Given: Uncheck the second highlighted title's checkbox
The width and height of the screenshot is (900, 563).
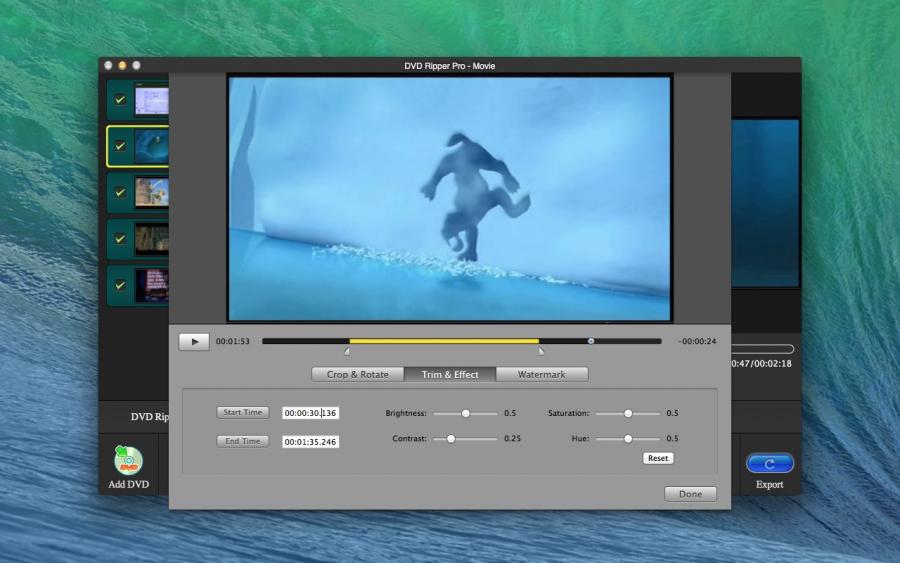Looking at the screenshot, I should pos(120,146).
